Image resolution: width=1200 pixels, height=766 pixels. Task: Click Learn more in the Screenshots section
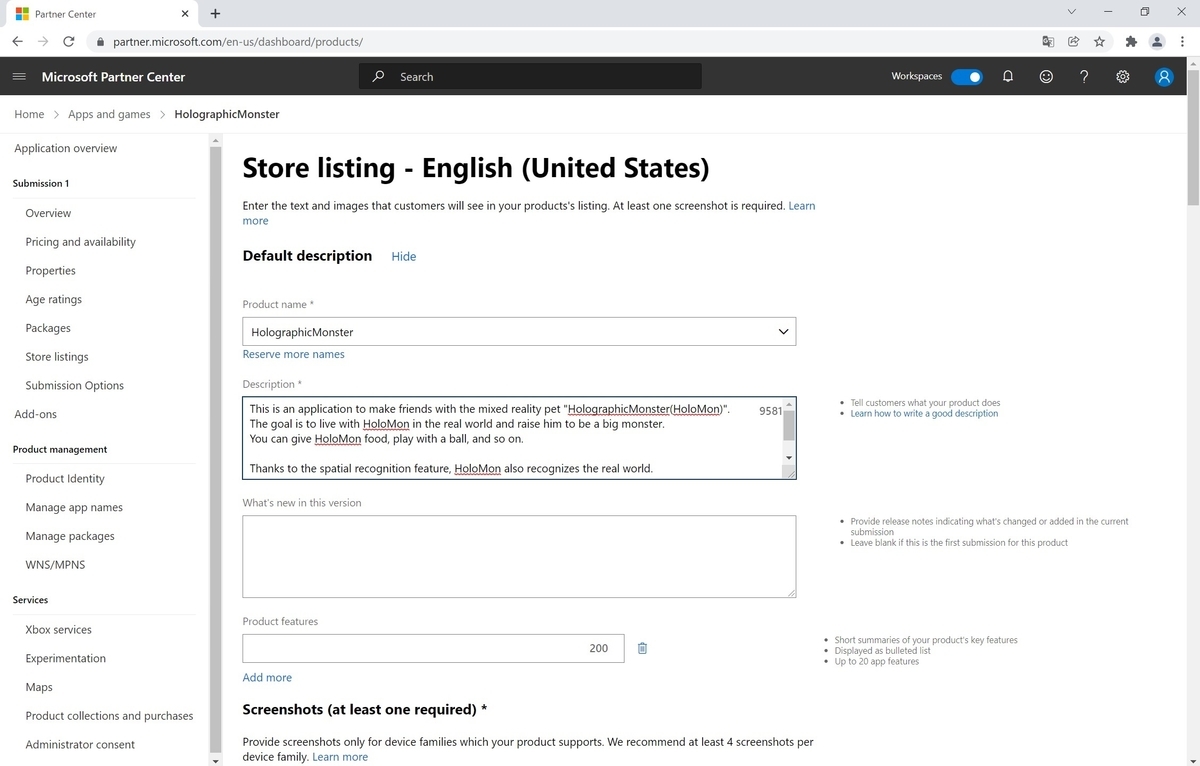pyautogui.click(x=340, y=757)
